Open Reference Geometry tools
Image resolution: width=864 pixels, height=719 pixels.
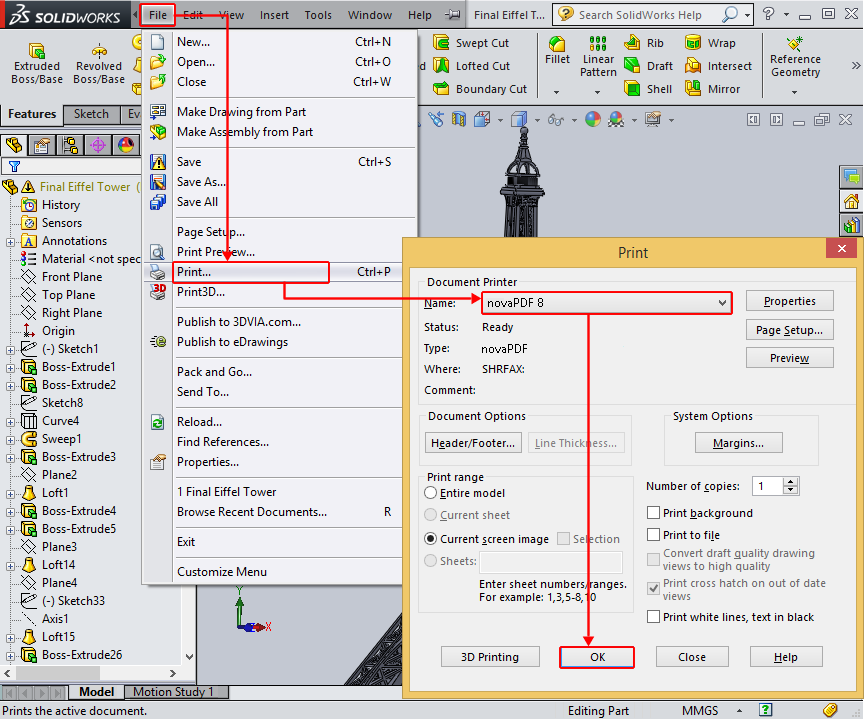point(795,57)
